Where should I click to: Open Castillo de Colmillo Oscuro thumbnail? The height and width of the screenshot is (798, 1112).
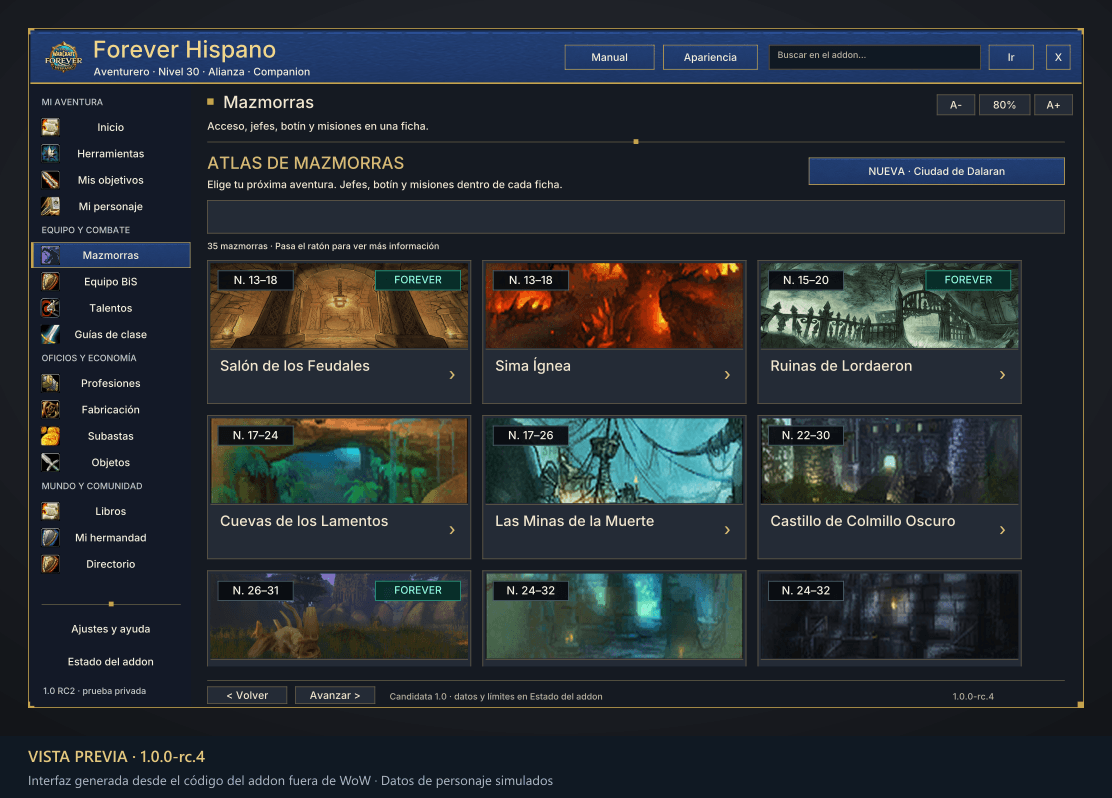pyautogui.click(x=889, y=461)
